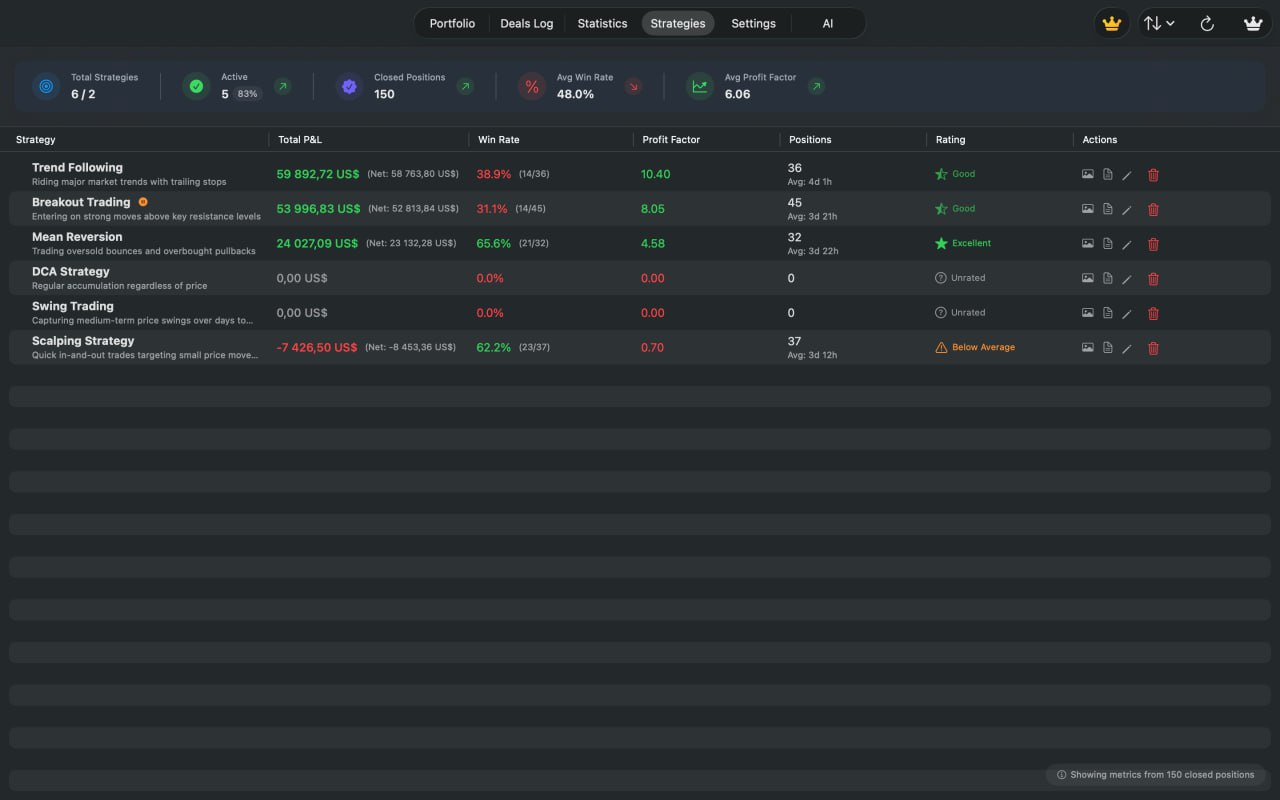Select the Scalping Strategy row name

click(83, 341)
